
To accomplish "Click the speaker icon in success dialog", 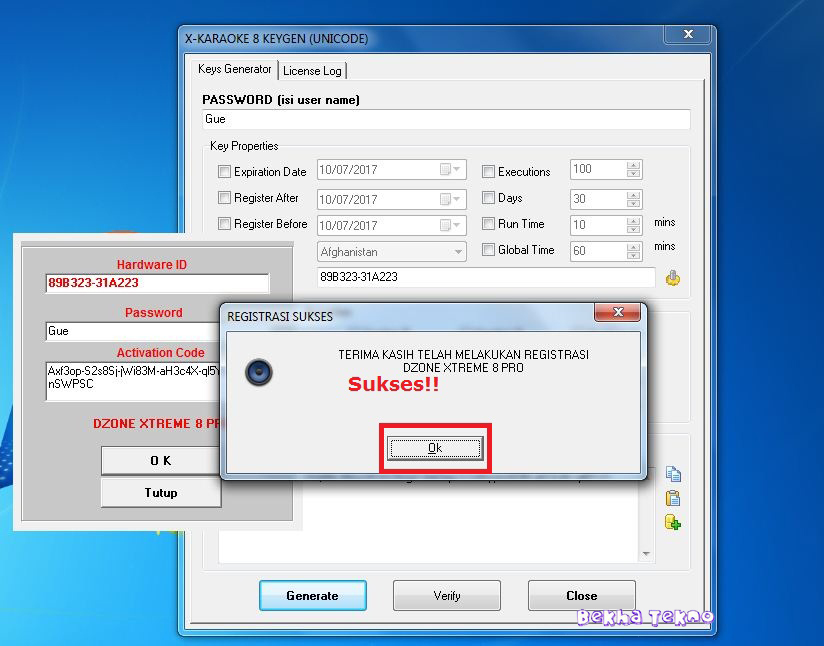I will click(x=259, y=372).
